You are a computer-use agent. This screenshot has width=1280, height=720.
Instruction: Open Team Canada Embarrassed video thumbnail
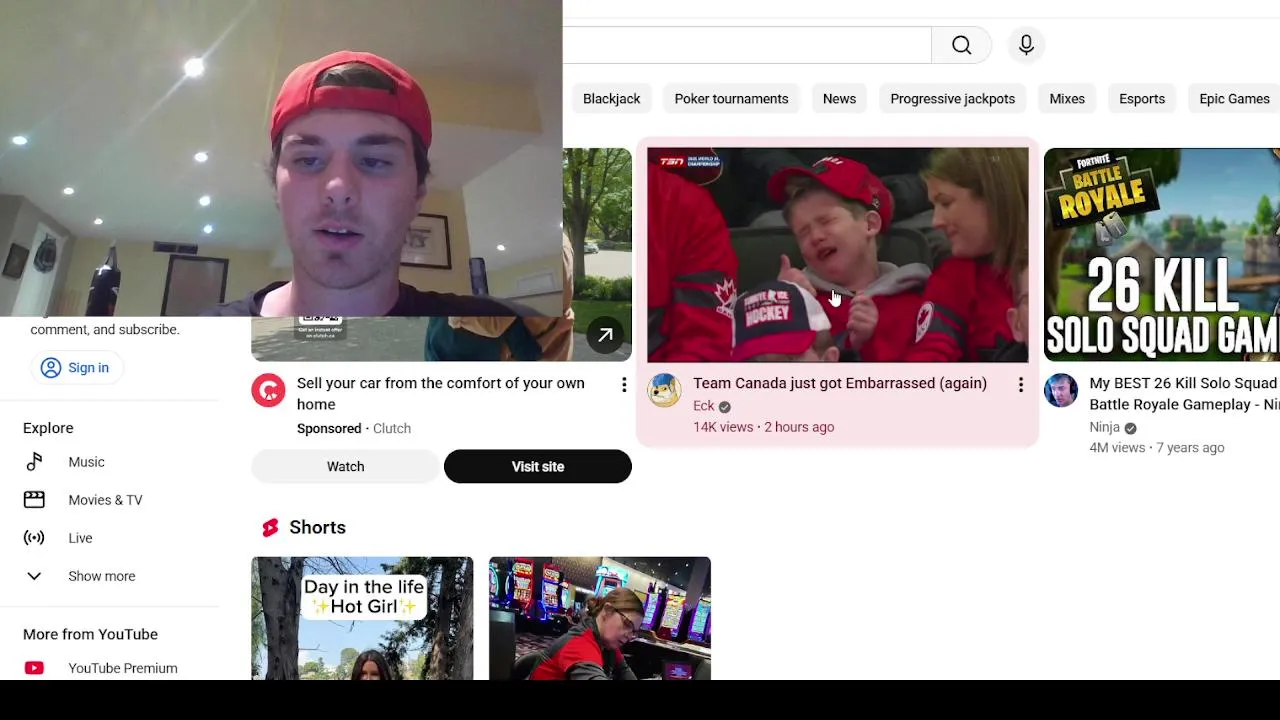click(838, 255)
